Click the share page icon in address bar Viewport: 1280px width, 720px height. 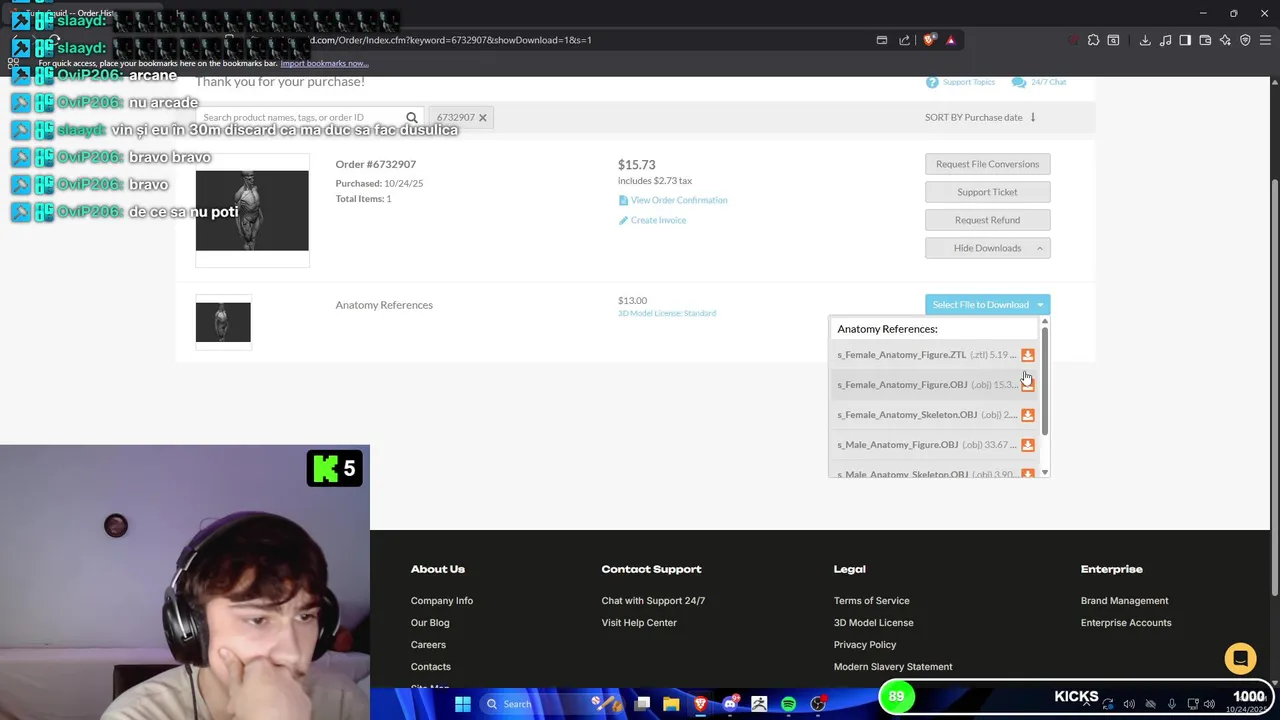tap(904, 40)
